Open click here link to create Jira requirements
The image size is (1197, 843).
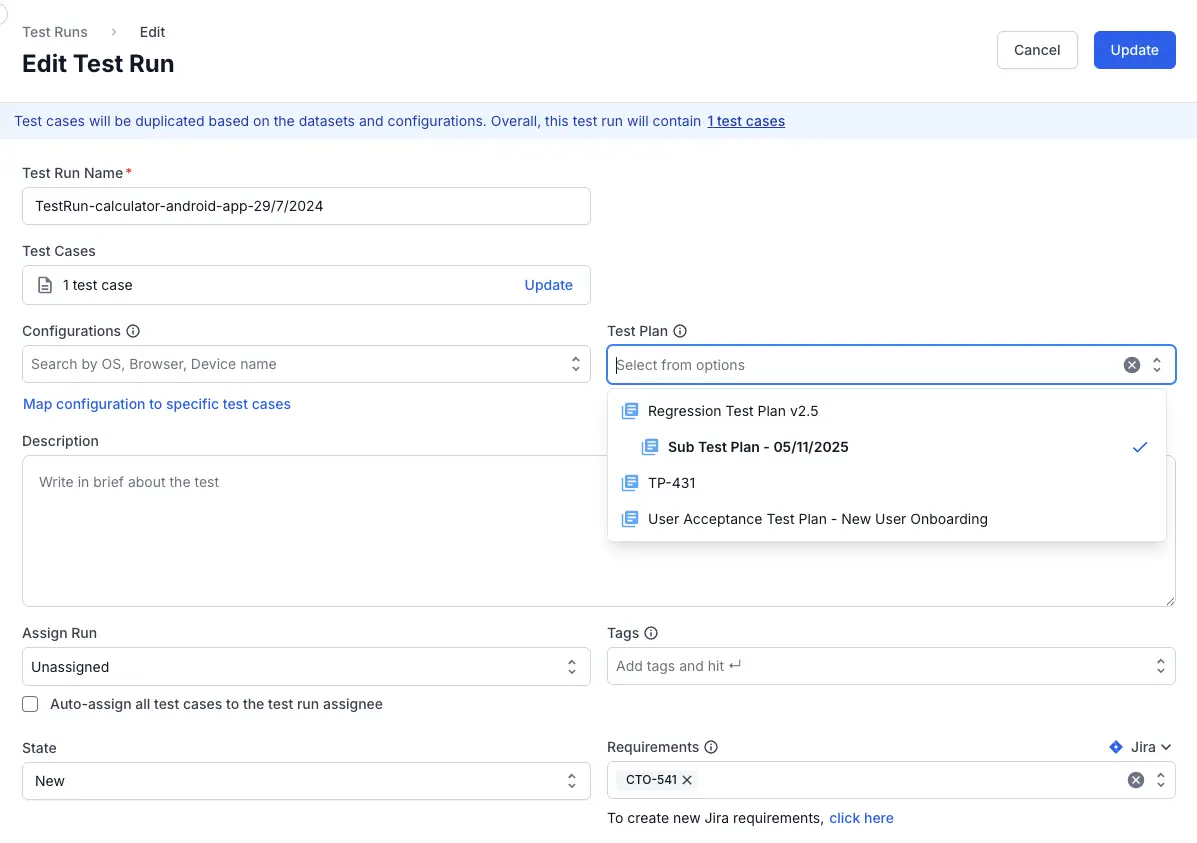pos(861,818)
